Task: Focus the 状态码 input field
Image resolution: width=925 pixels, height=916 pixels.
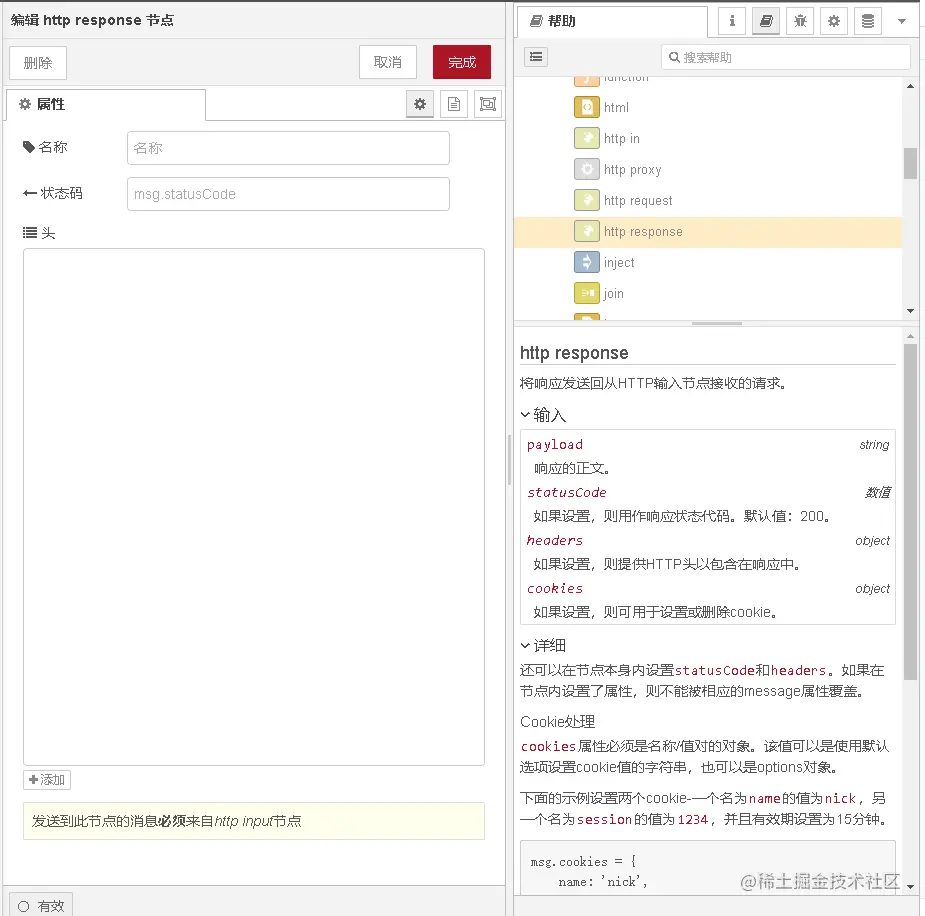Action: coord(288,194)
